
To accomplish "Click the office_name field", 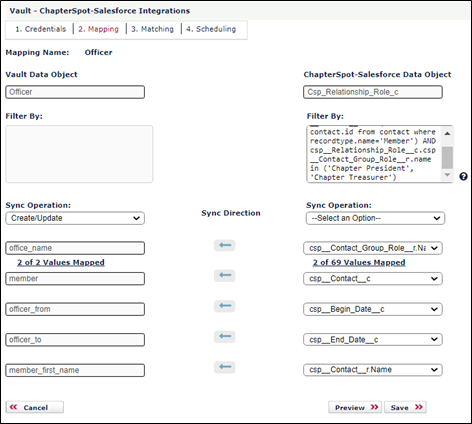I will click(x=75, y=248).
